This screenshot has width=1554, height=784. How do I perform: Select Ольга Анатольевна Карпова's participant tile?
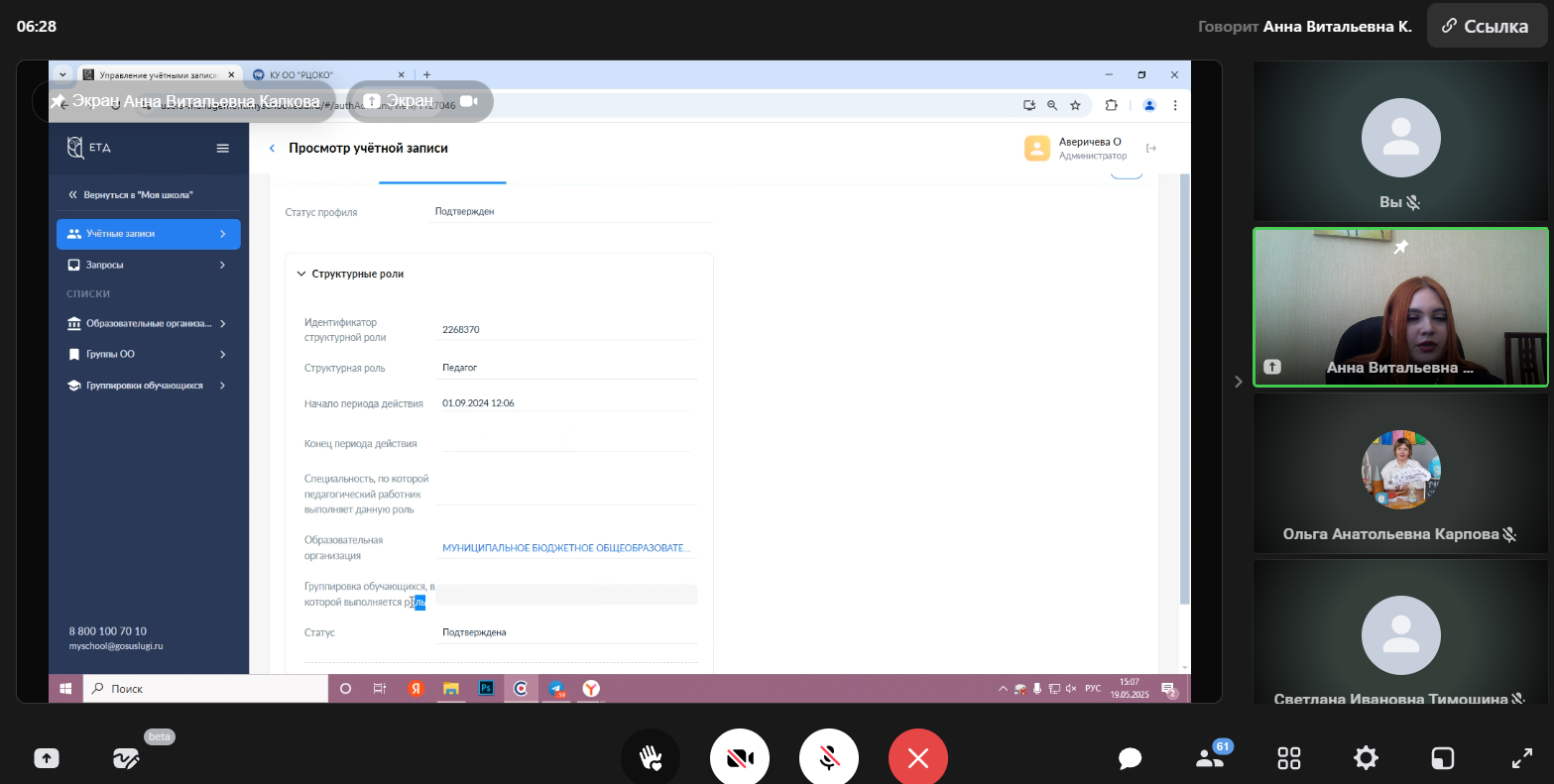point(1400,473)
